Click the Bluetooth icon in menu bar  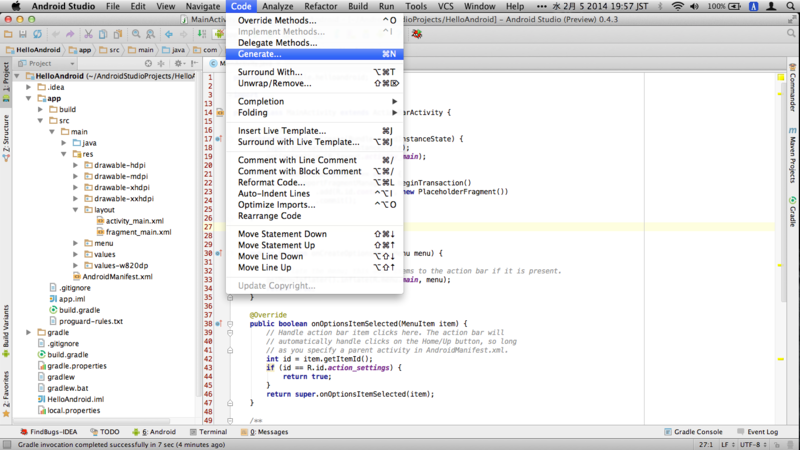660,6
